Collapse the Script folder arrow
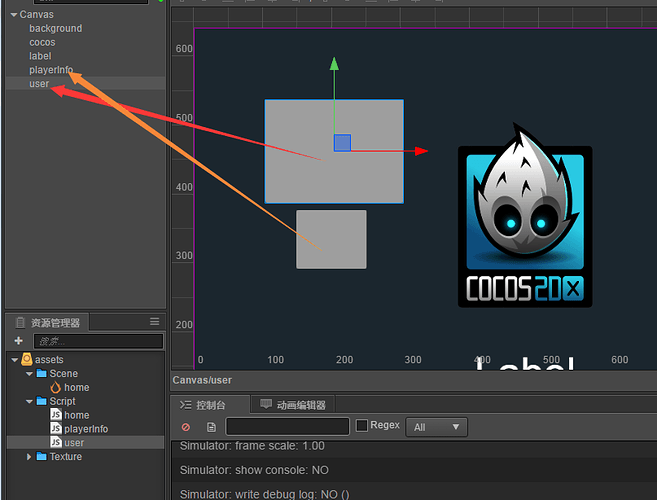Image resolution: width=657 pixels, height=500 pixels. click(x=29, y=401)
